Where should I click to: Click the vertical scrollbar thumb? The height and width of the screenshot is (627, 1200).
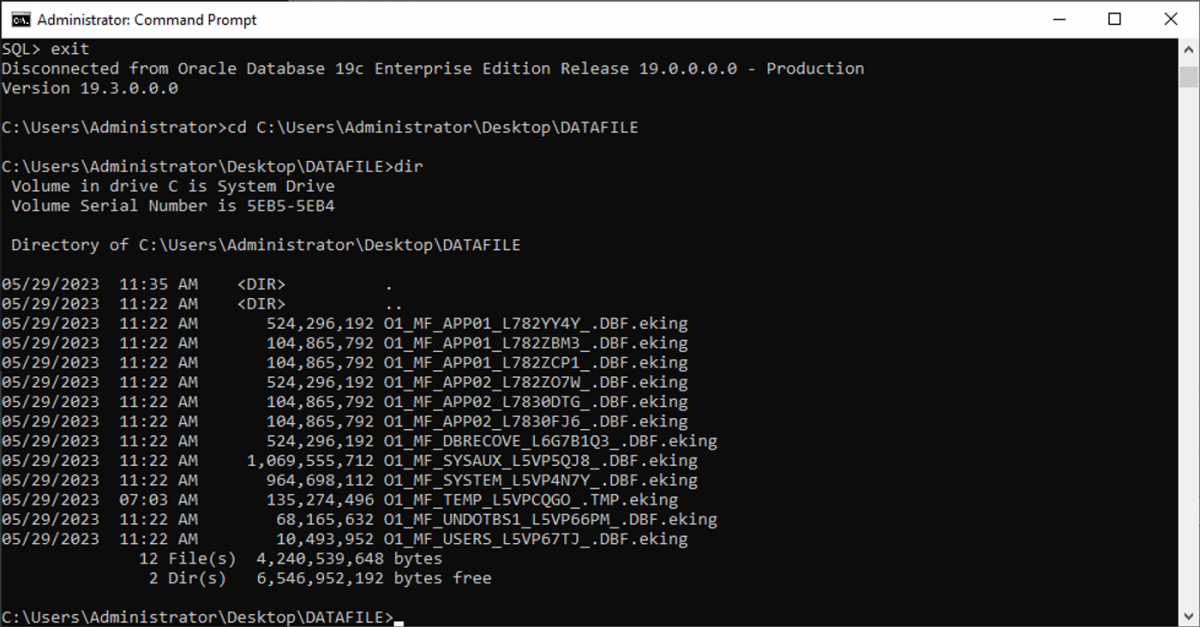tap(1188, 78)
